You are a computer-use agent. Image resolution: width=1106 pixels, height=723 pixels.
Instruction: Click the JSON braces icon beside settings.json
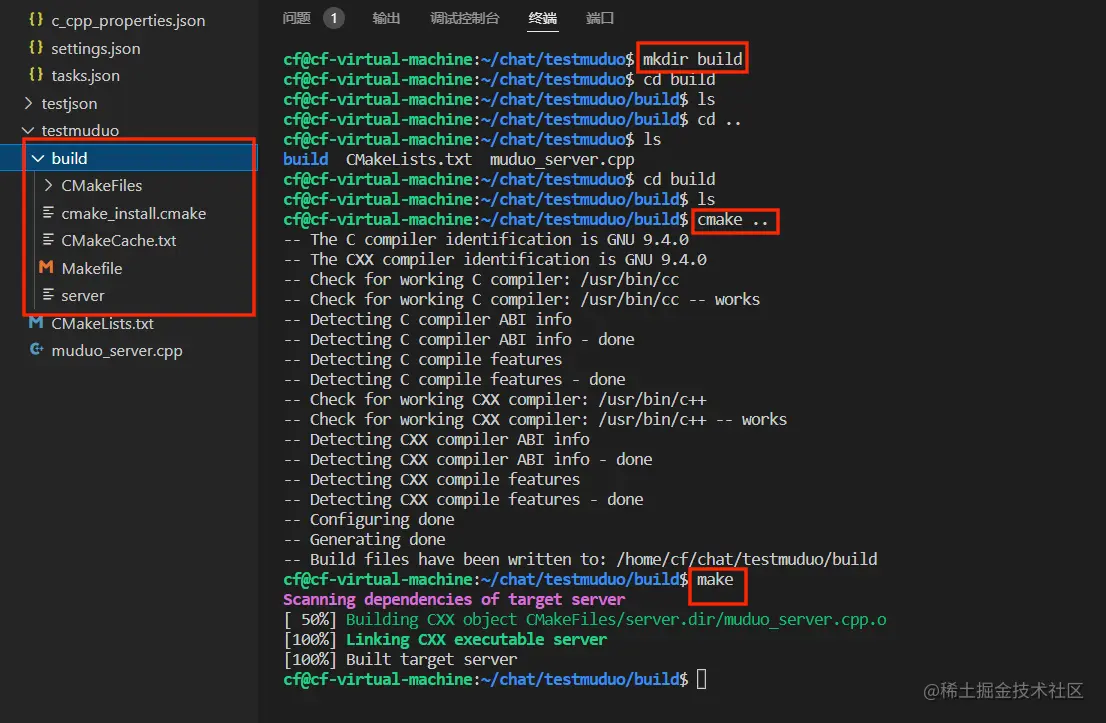[x=36, y=47]
